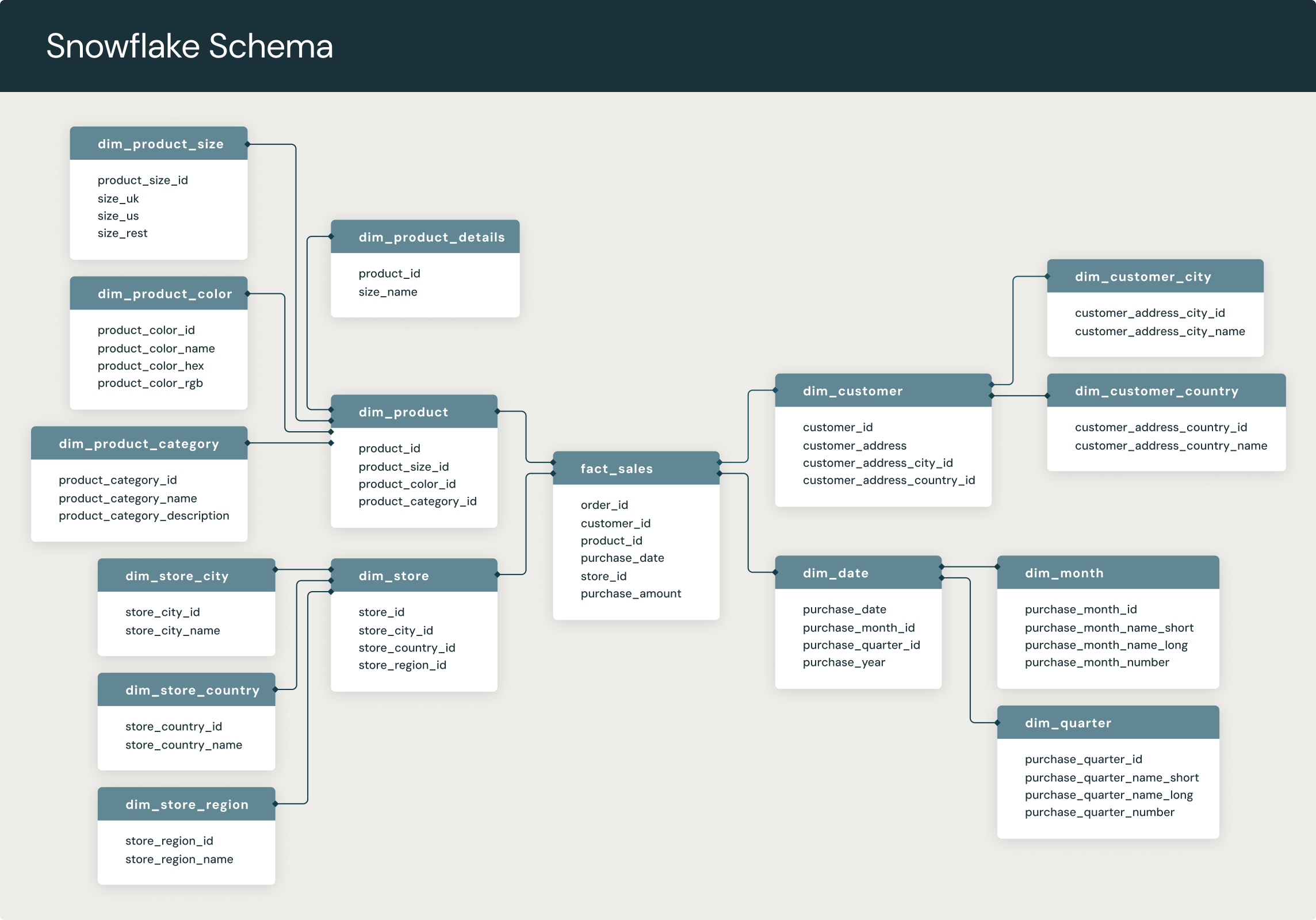Click the store_region_name field
Screen dimensions: 1316x920
pyautogui.click(x=179, y=859)
